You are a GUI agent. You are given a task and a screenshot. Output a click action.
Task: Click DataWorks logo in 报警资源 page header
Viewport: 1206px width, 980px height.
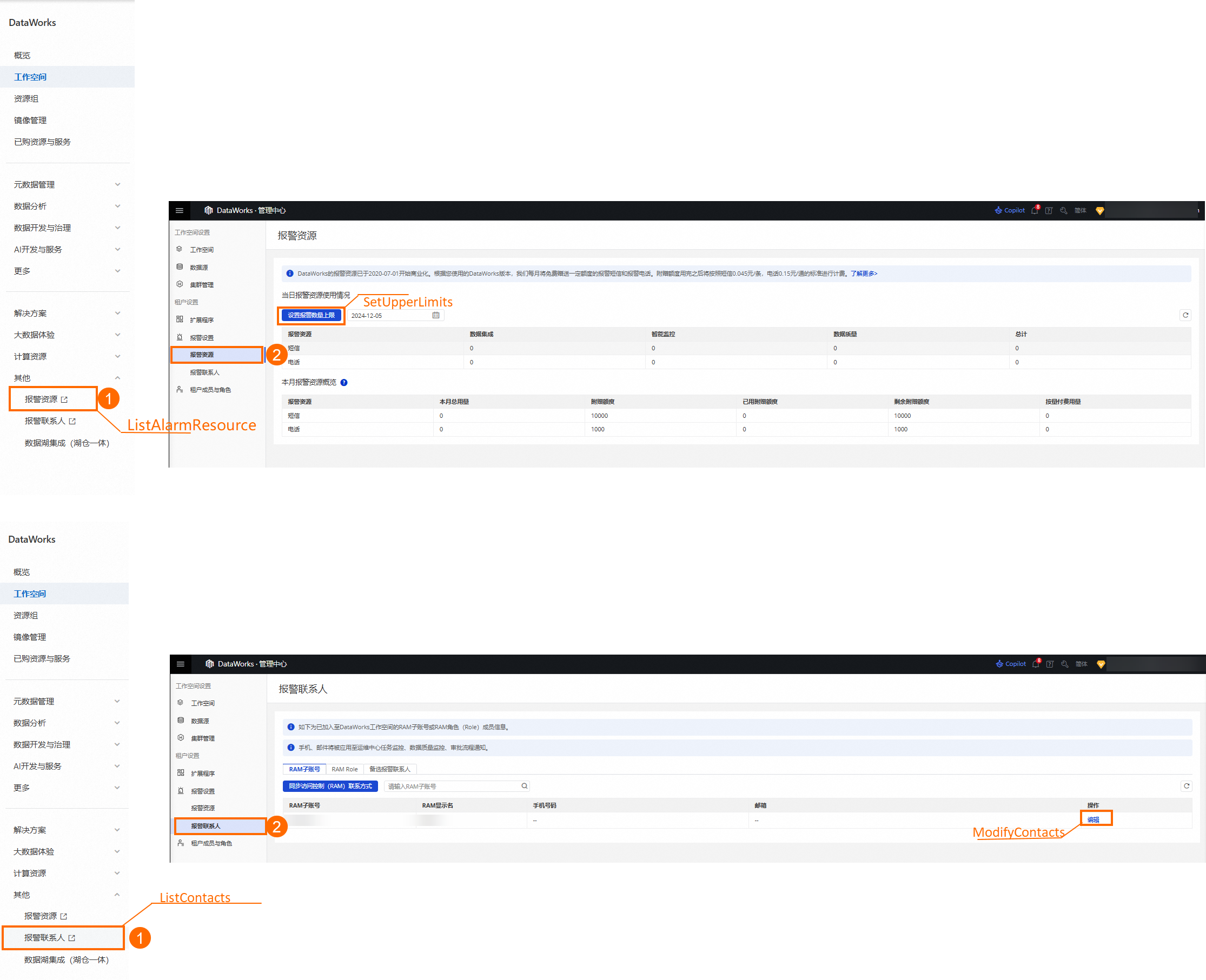coord(208,211)
